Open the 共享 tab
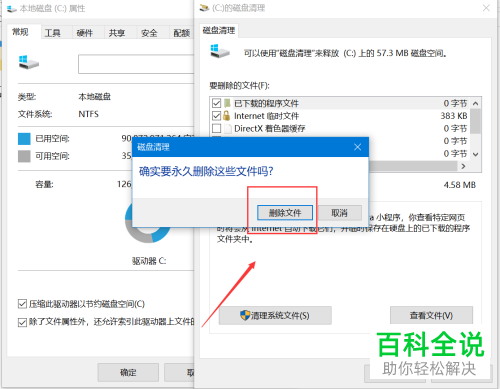 117,33
